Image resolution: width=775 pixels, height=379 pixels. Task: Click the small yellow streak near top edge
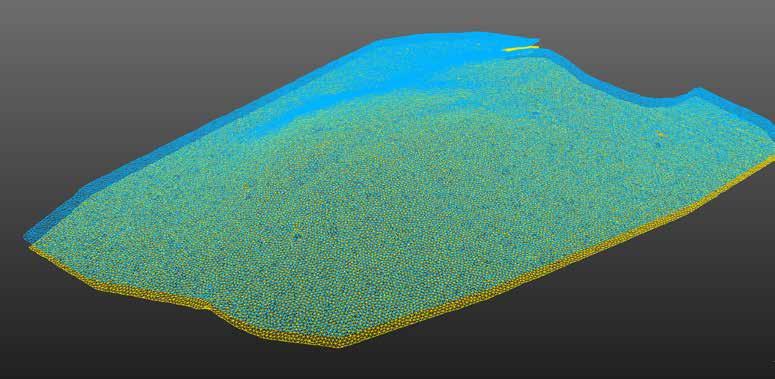click(520, 48)
